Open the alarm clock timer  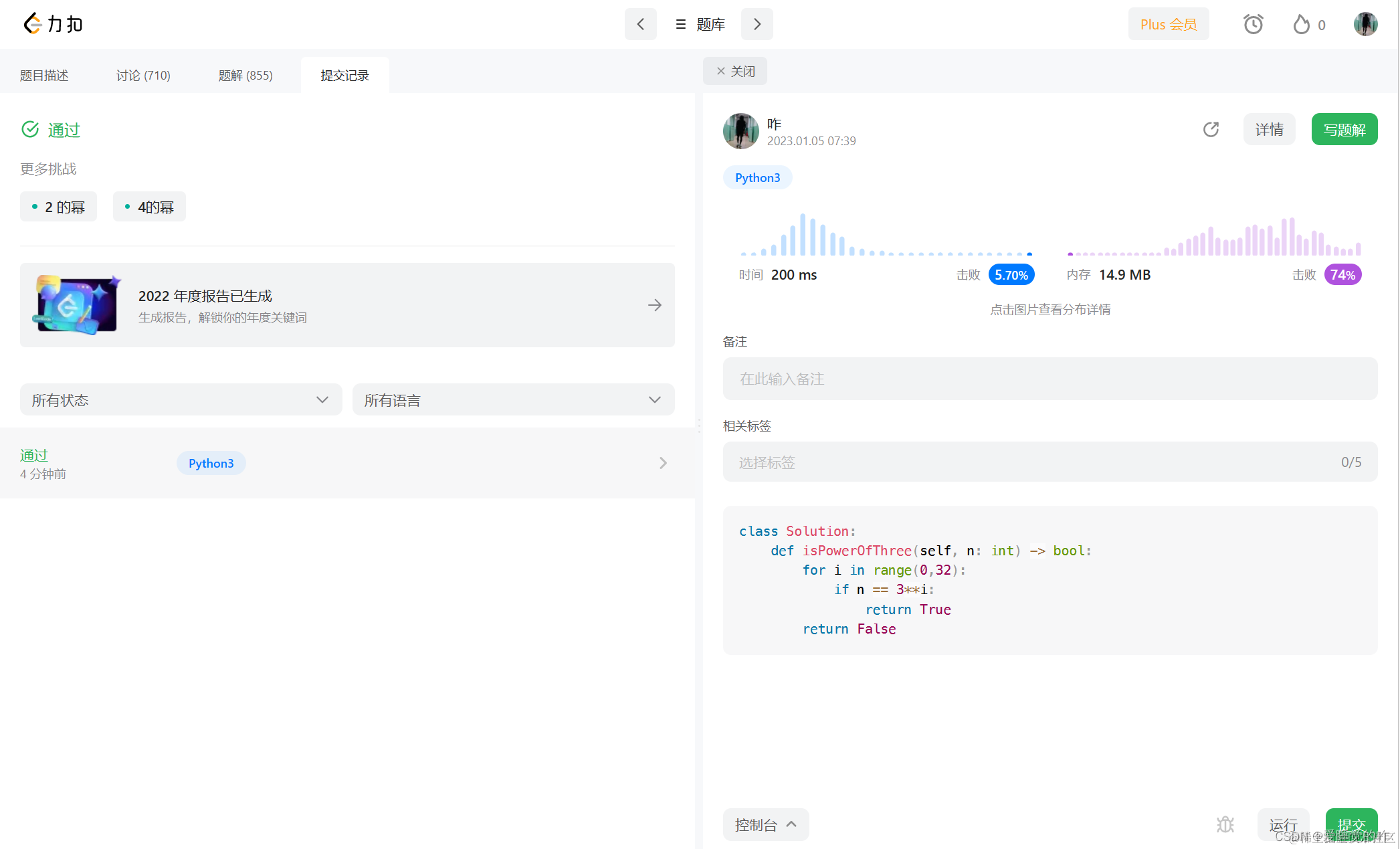pos(1253,25)
